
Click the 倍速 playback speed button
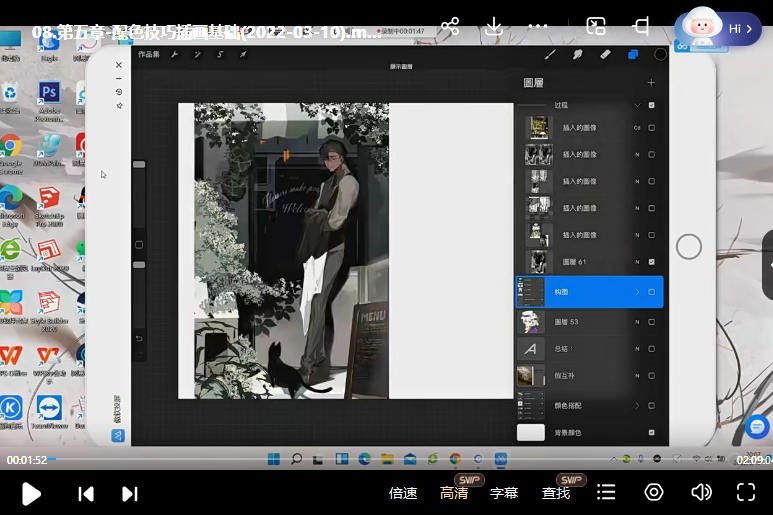403,493
